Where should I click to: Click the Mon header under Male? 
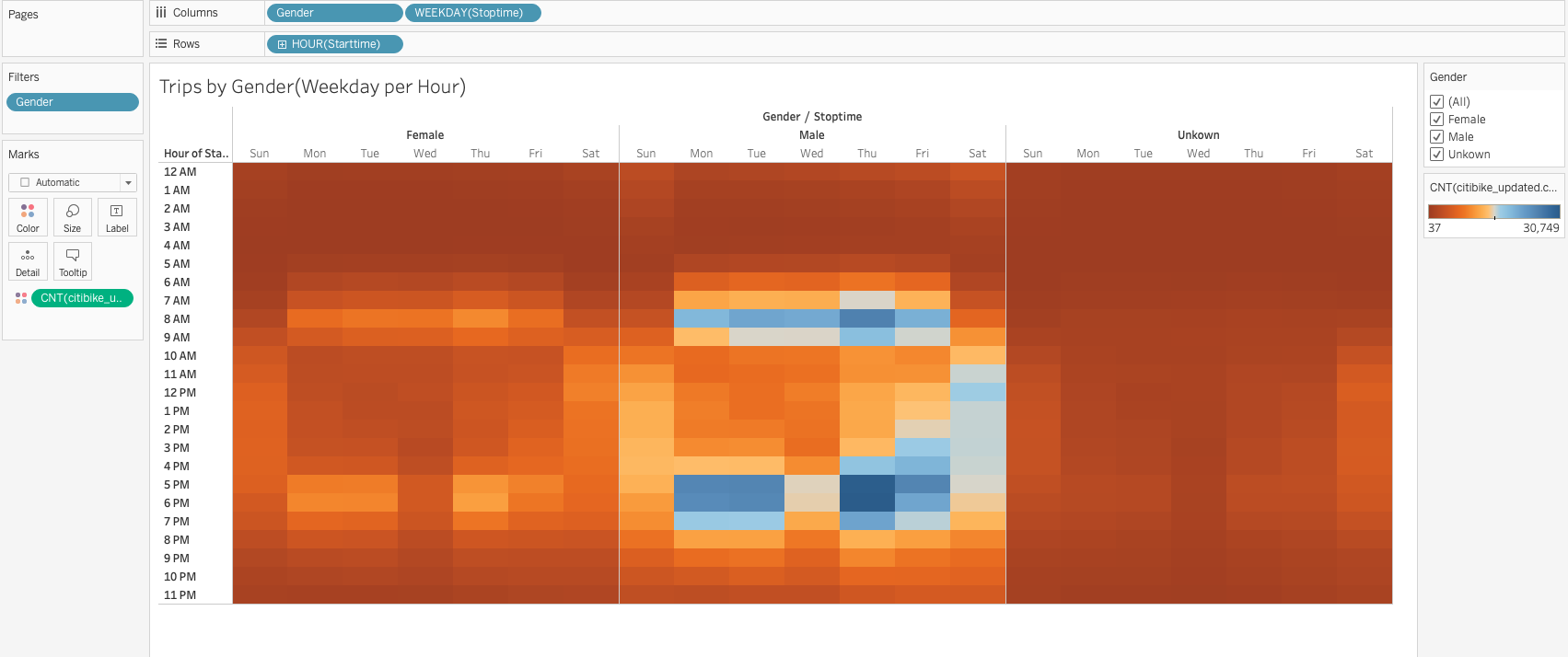pyautogui.click(x=702, y=154)
